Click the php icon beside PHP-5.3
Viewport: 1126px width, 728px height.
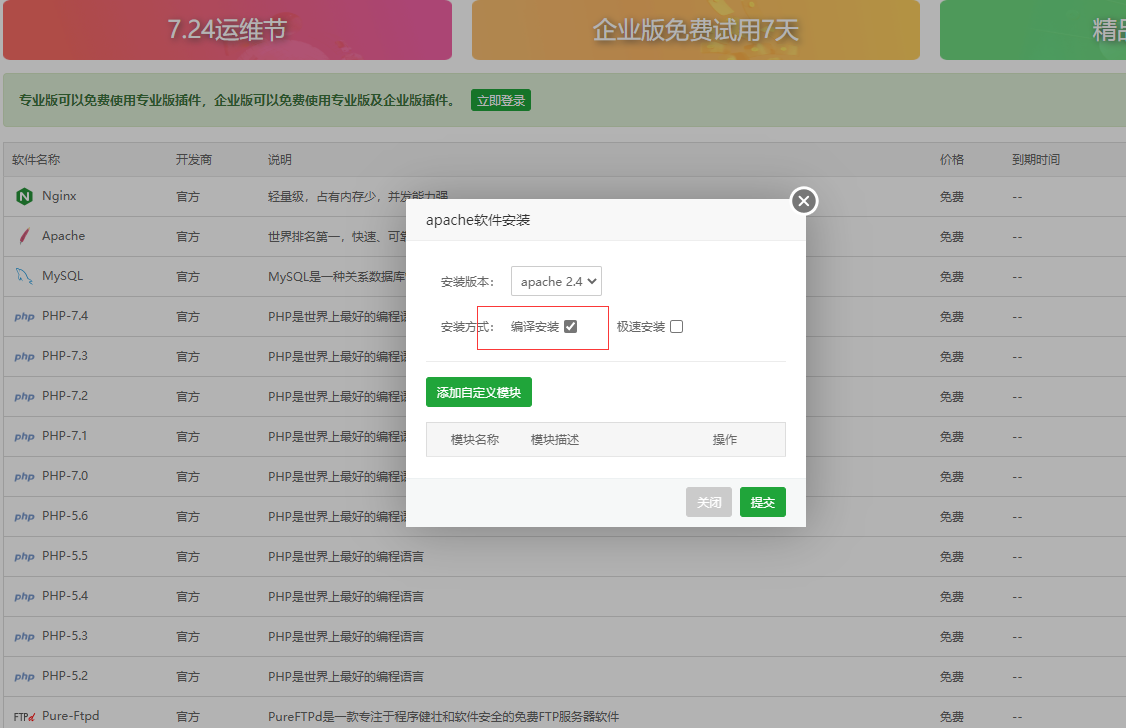tap(24, 637)
